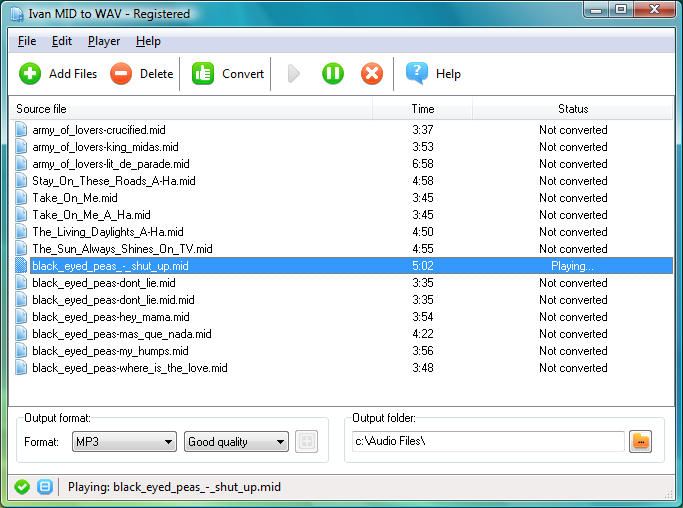Click the blue status bar icon
The height and width of the screenshot is (508, 683).
pyautogui.click(x=45, y=487)
